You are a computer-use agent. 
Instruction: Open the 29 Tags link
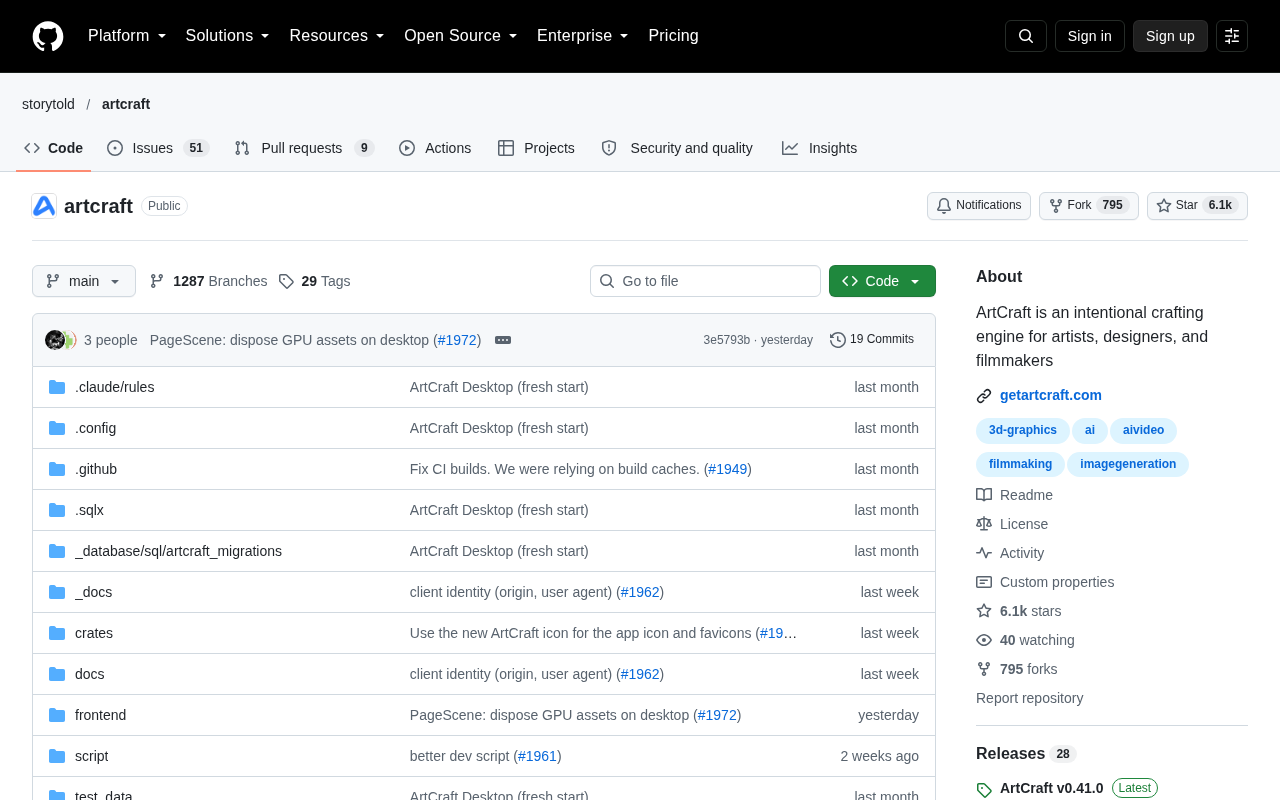tap(314, 281)
